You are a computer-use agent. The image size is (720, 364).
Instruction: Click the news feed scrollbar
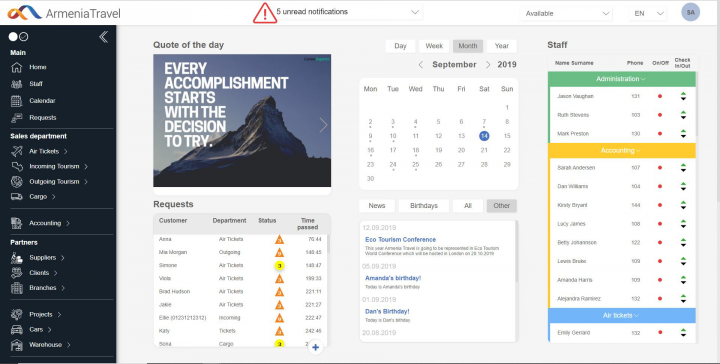coord(516,251)
